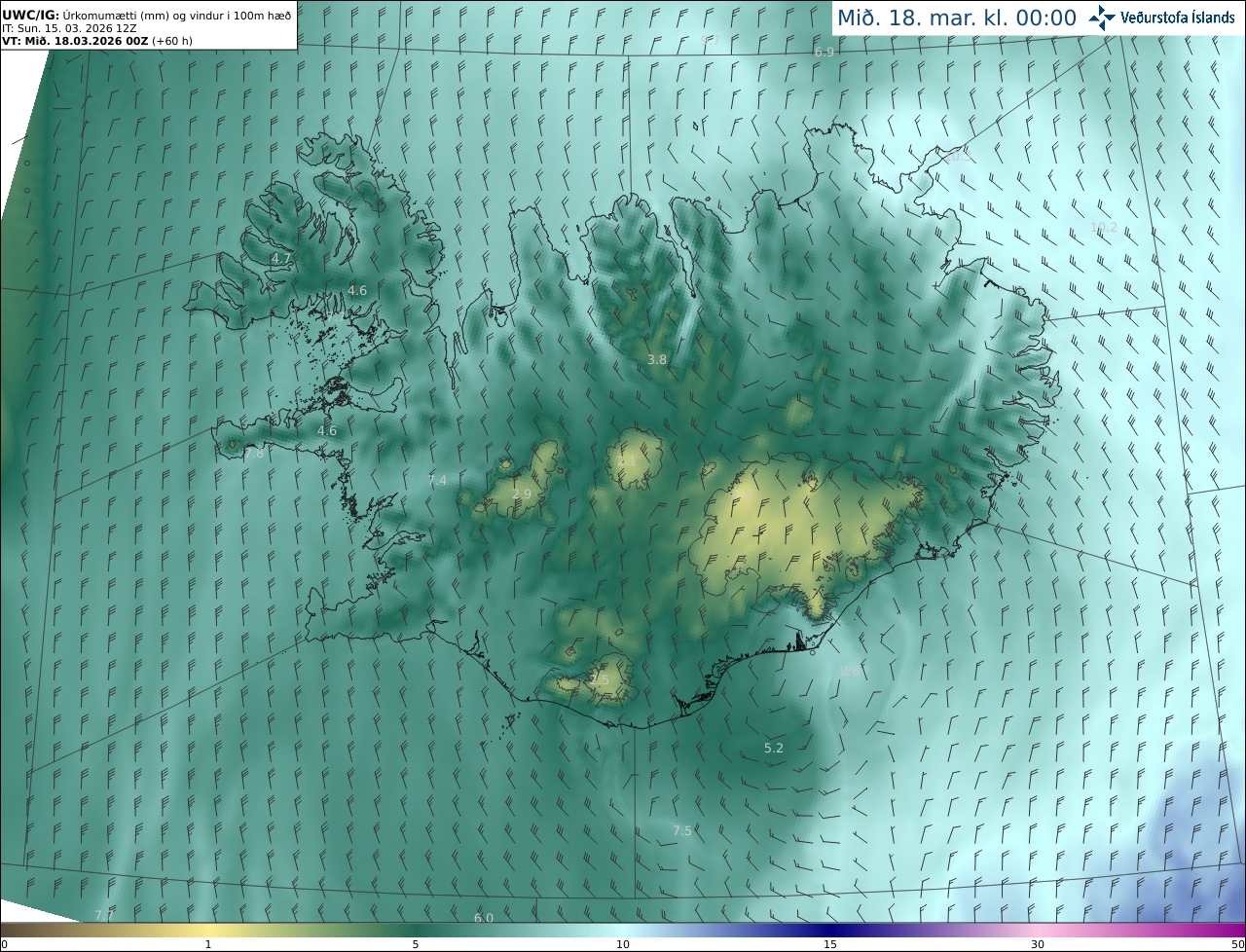Image resolution: width=1246 pixels, height=952 pixels.
Task: Click the 7.8 value label
Action: click(254, 454)
